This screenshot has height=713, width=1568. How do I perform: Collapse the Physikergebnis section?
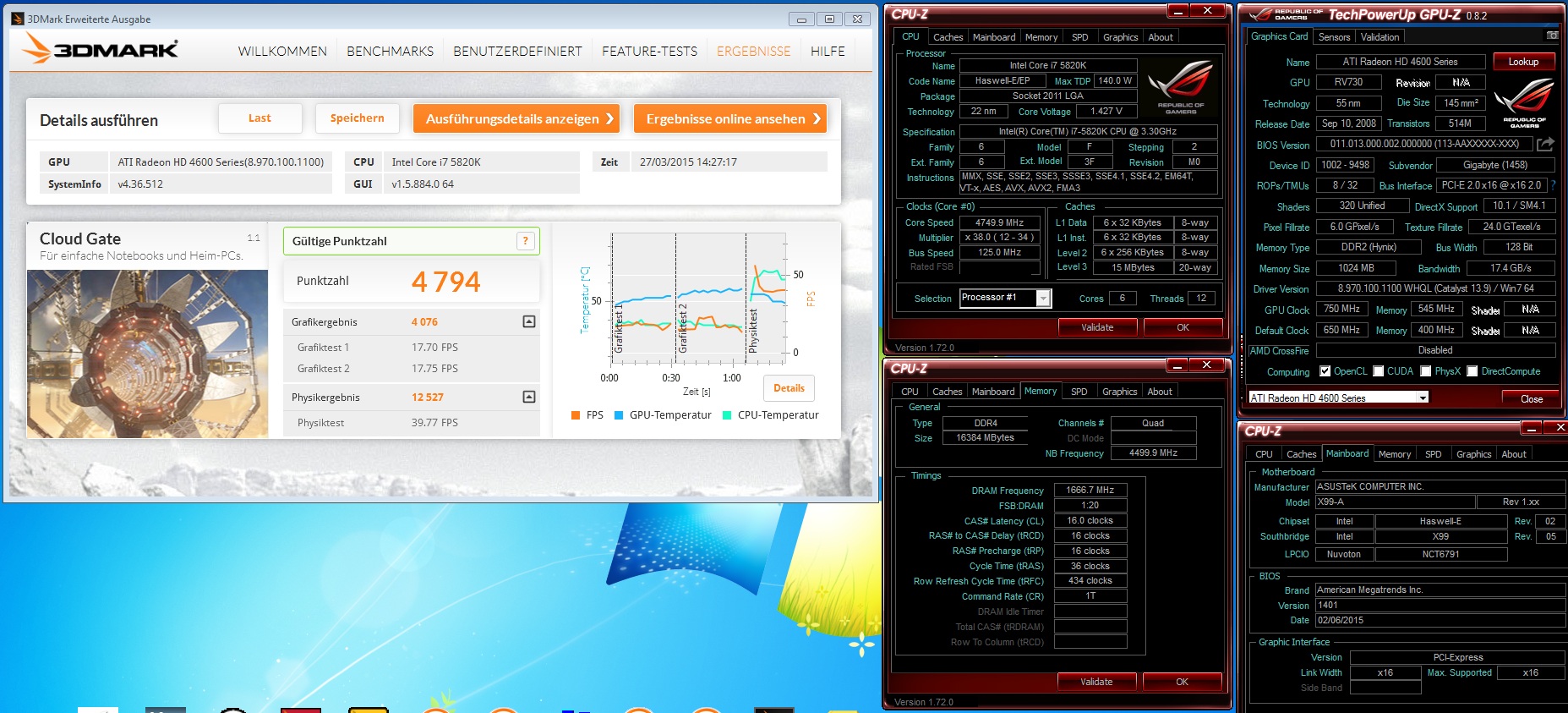(529, 397)
